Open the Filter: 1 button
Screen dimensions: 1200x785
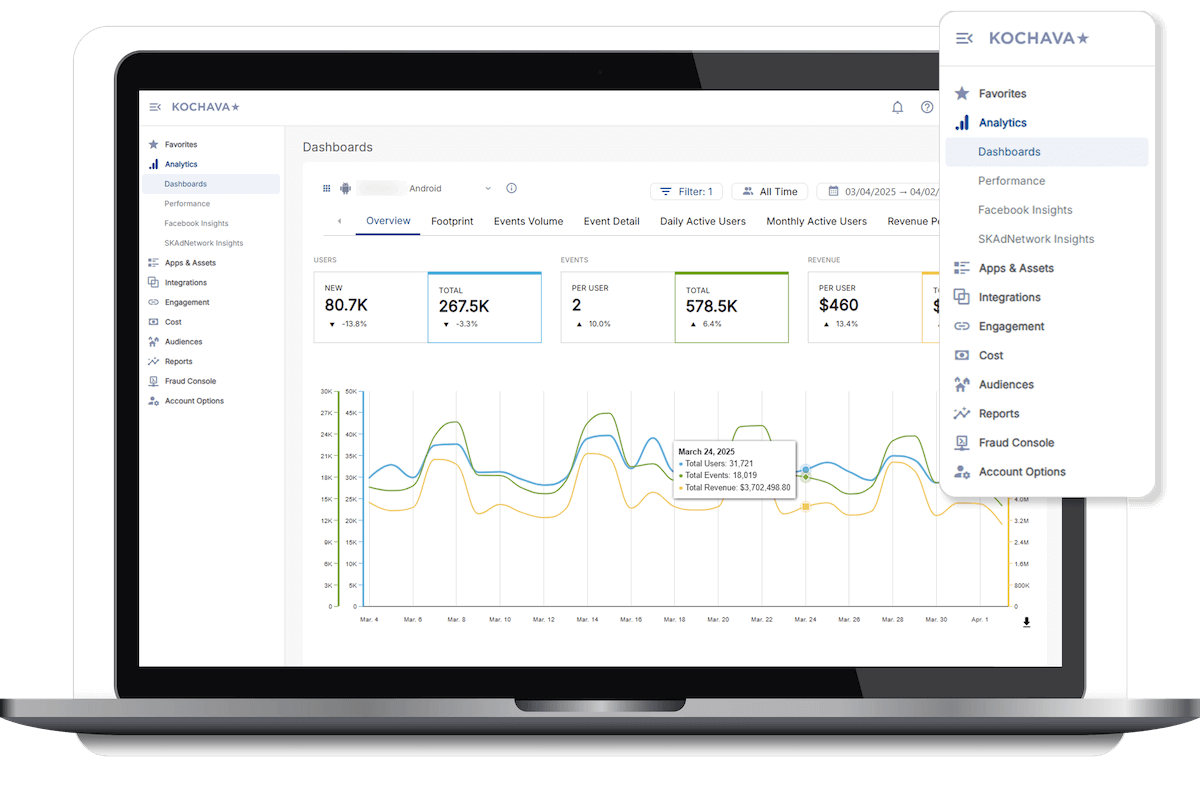click(x=686, y=191)
